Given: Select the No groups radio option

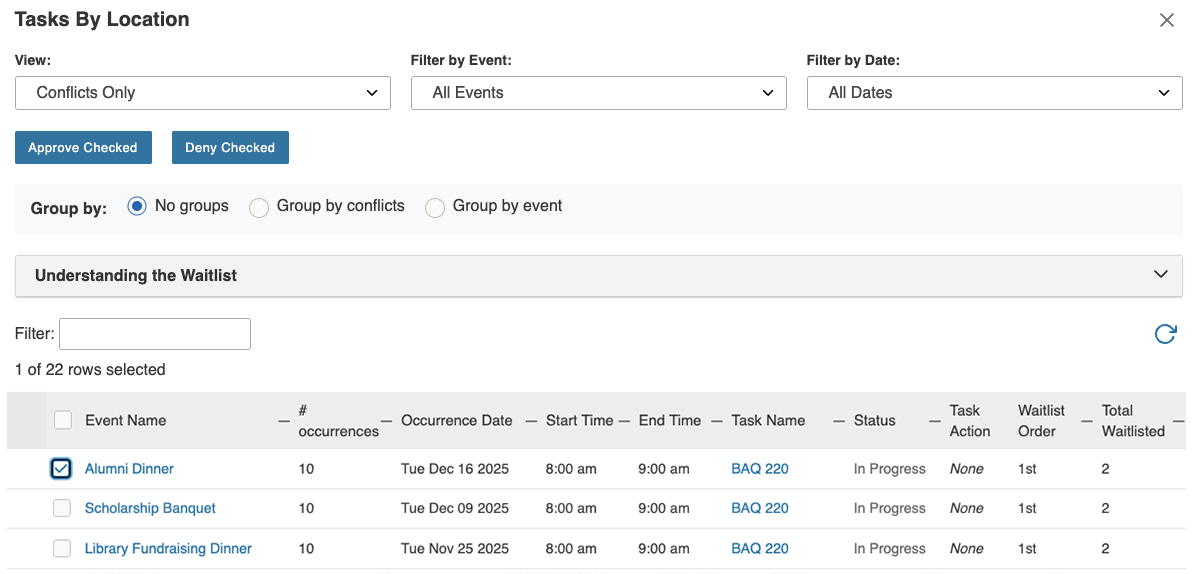Looking at the screenshot, I should 137,206.
